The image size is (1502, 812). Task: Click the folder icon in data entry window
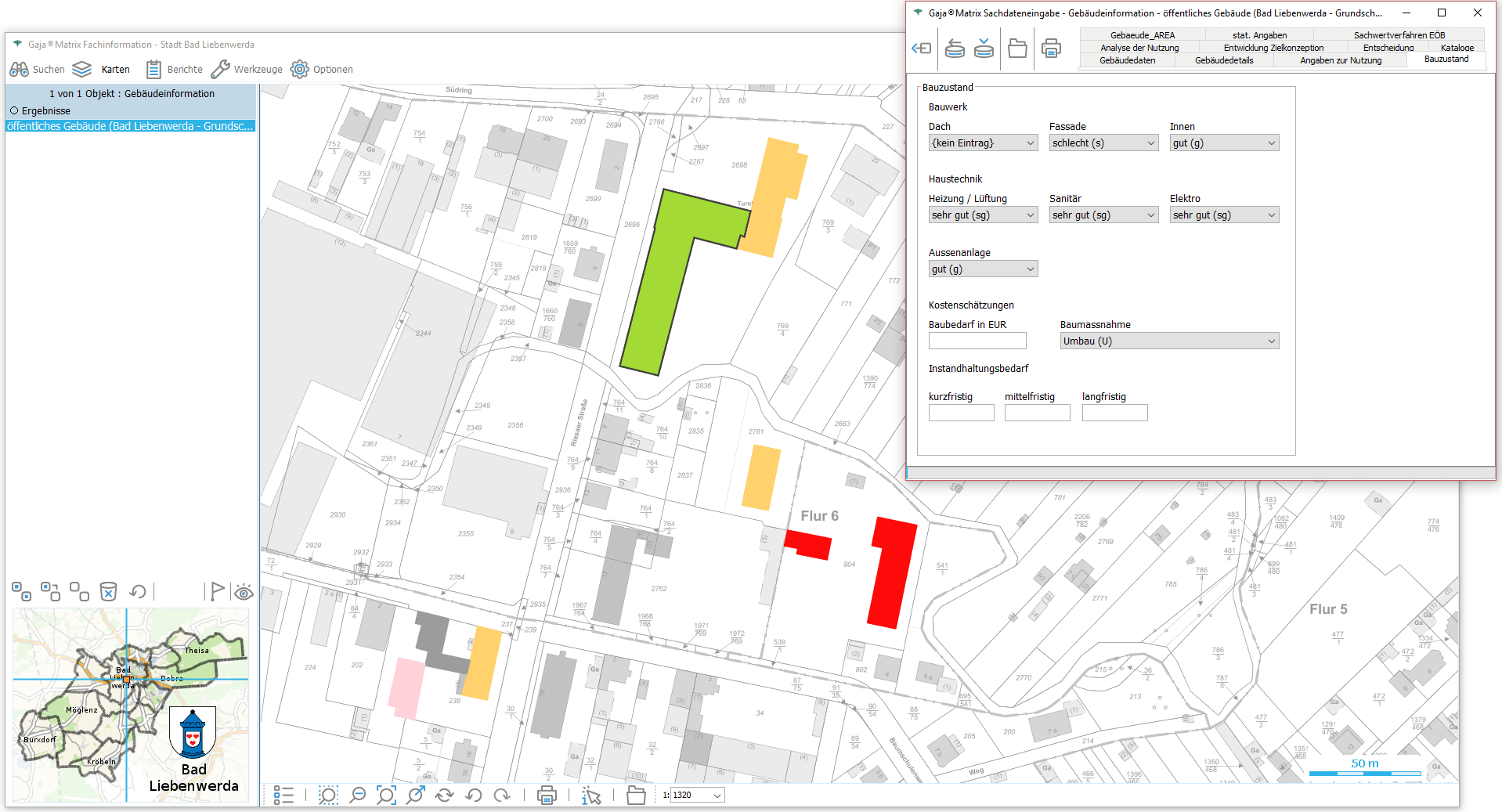1017,49
